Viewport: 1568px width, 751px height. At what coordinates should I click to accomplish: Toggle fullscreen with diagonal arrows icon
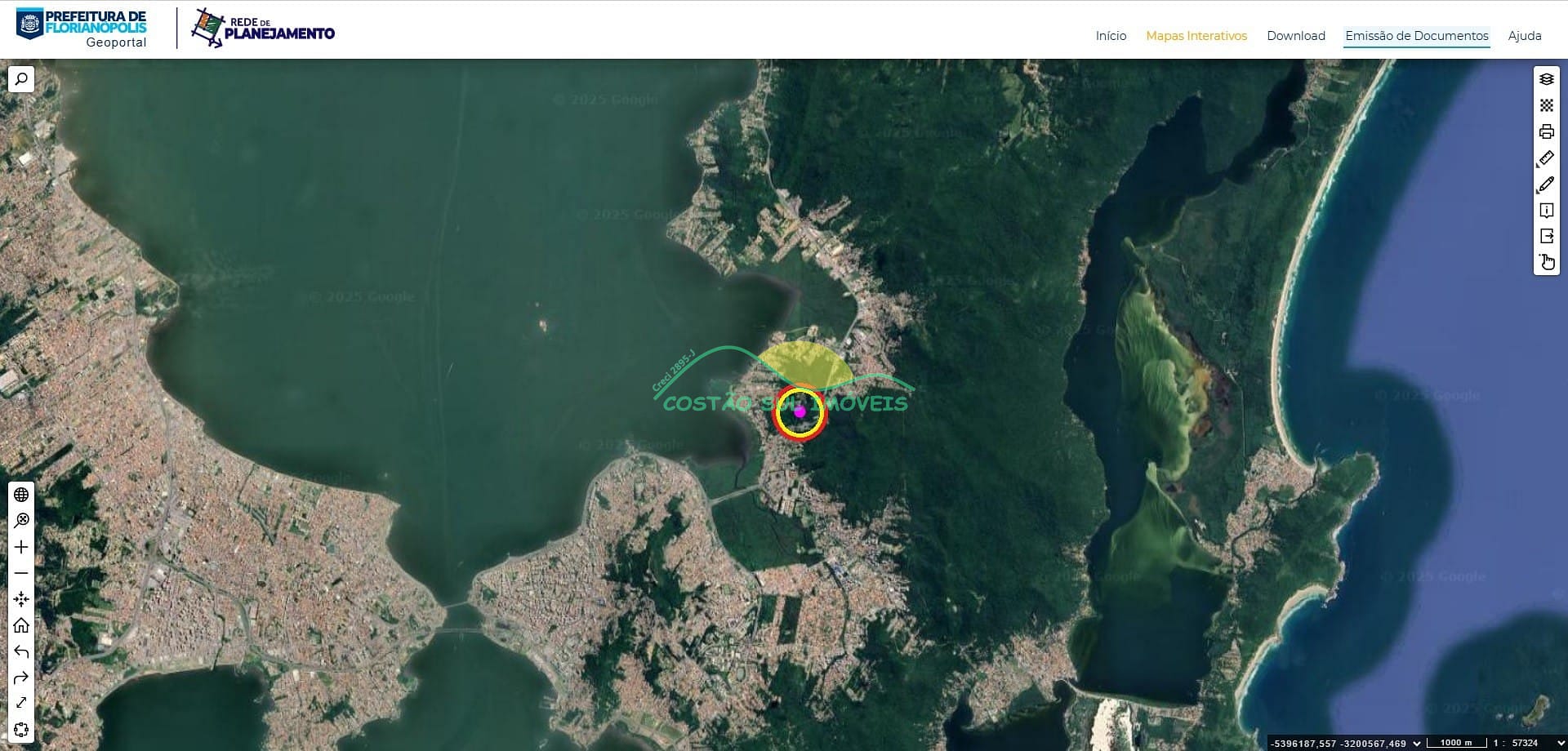(21, 703)
